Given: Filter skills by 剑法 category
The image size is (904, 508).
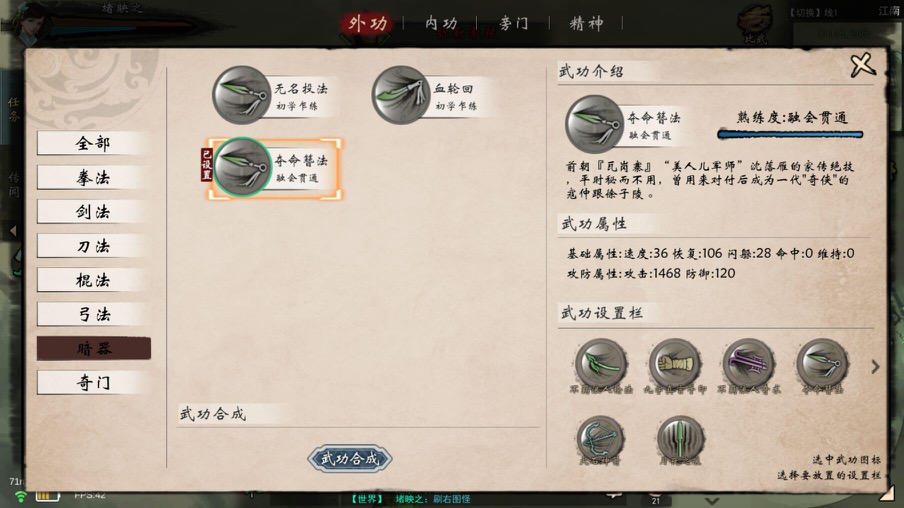Looking at the screenshot, I should (93, 212).
